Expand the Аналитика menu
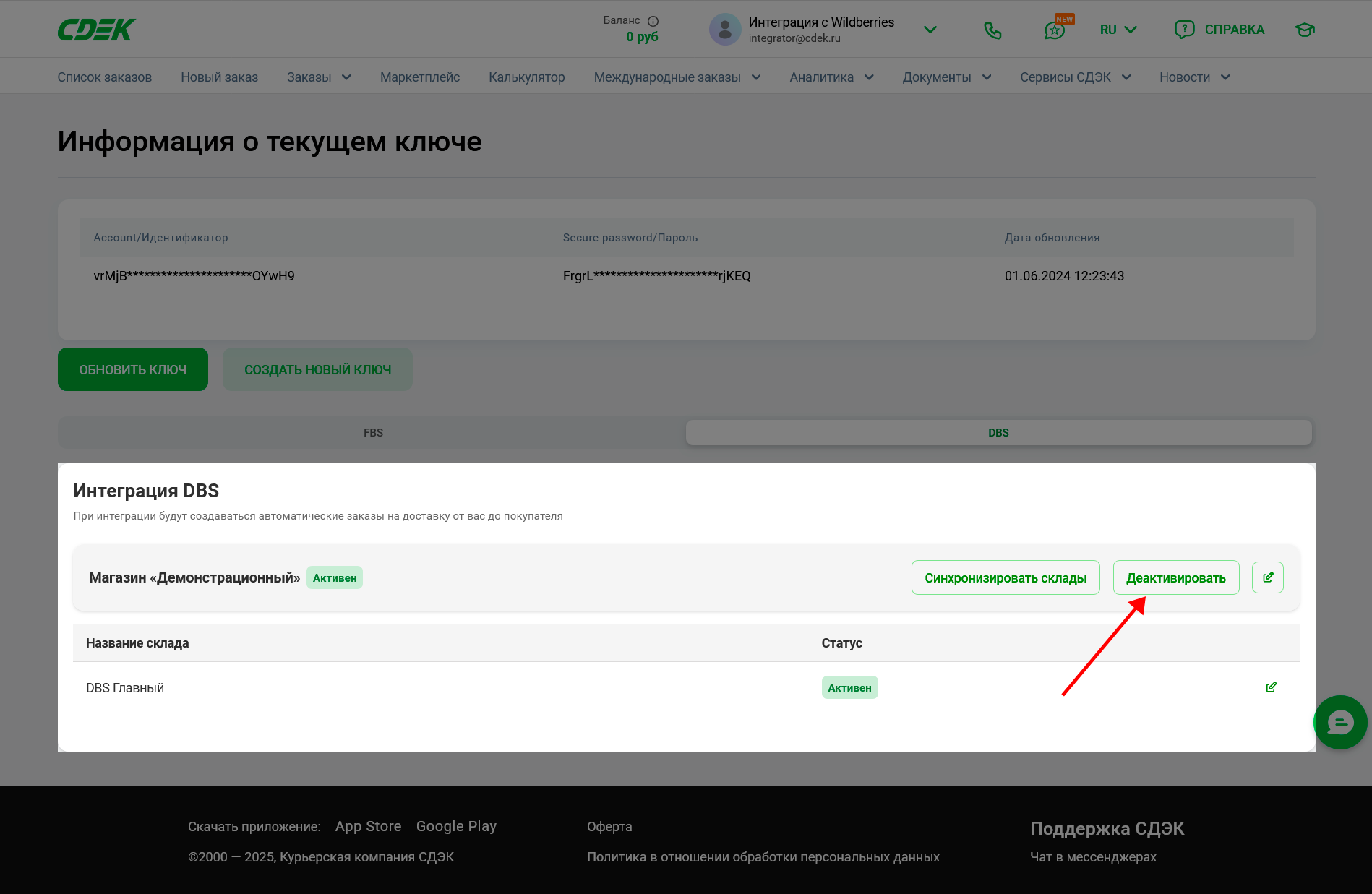This screenshot has height=894, width=1372. tap(832, 77)
